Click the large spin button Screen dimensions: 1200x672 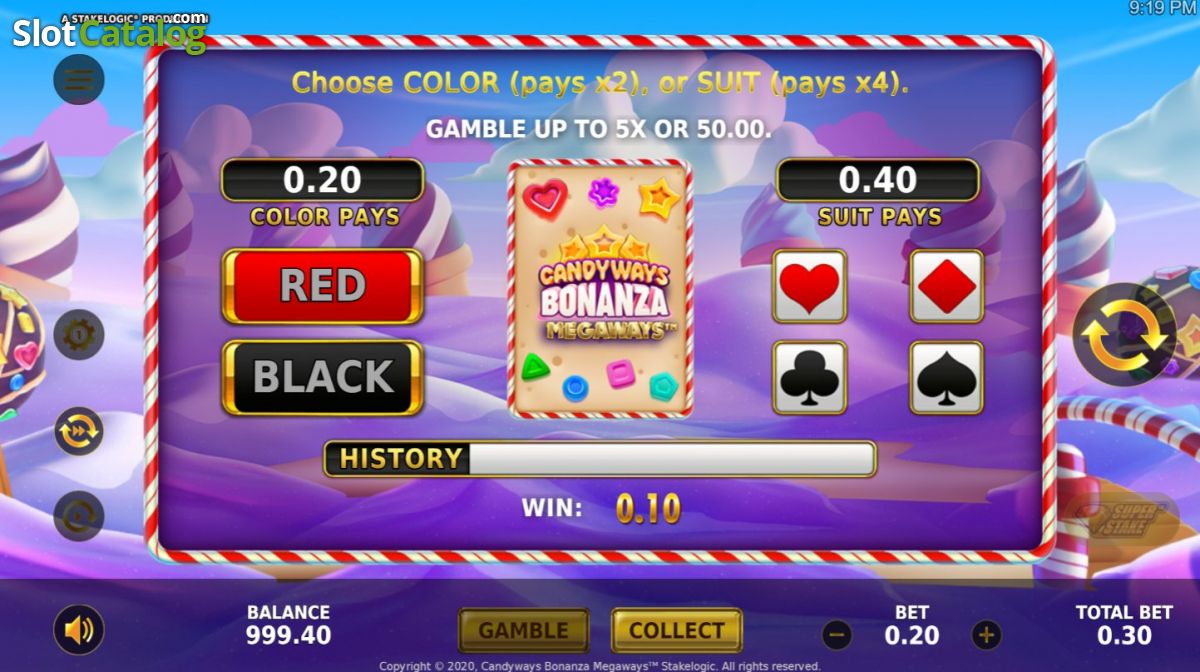pos(1125,336)
